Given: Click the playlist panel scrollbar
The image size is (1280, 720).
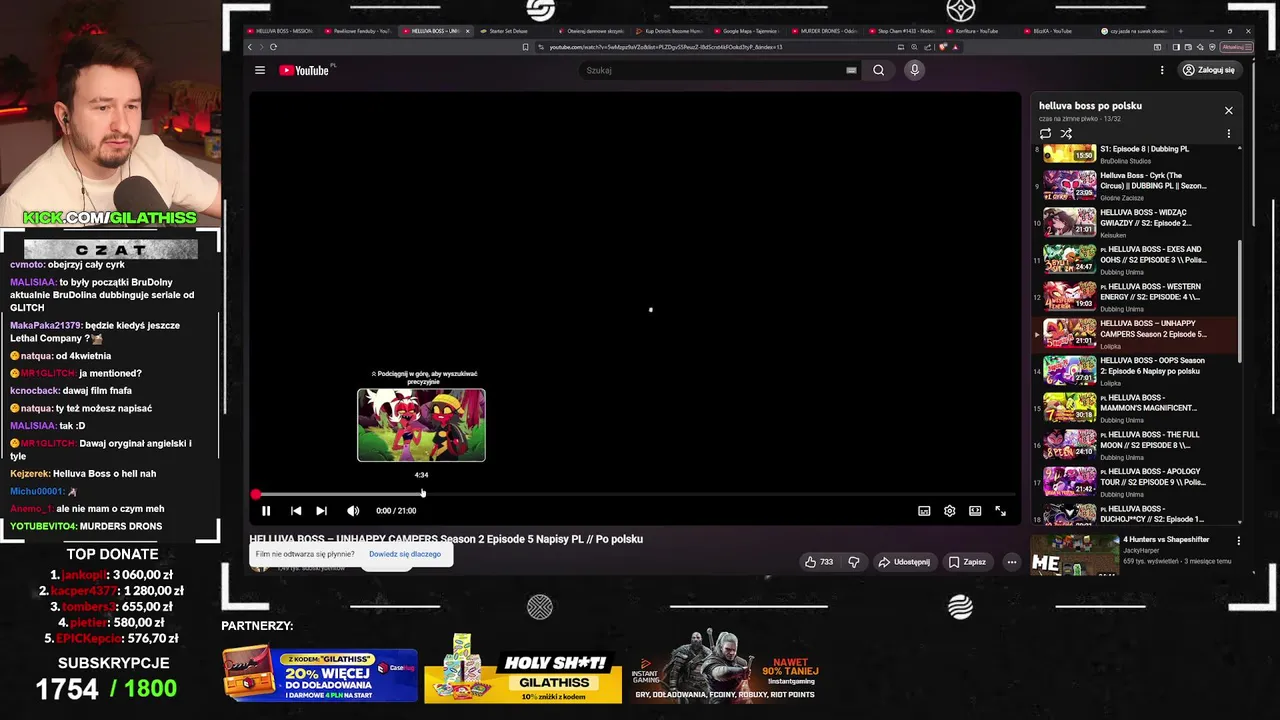Looking at the screenshot, I should 1240,300.
